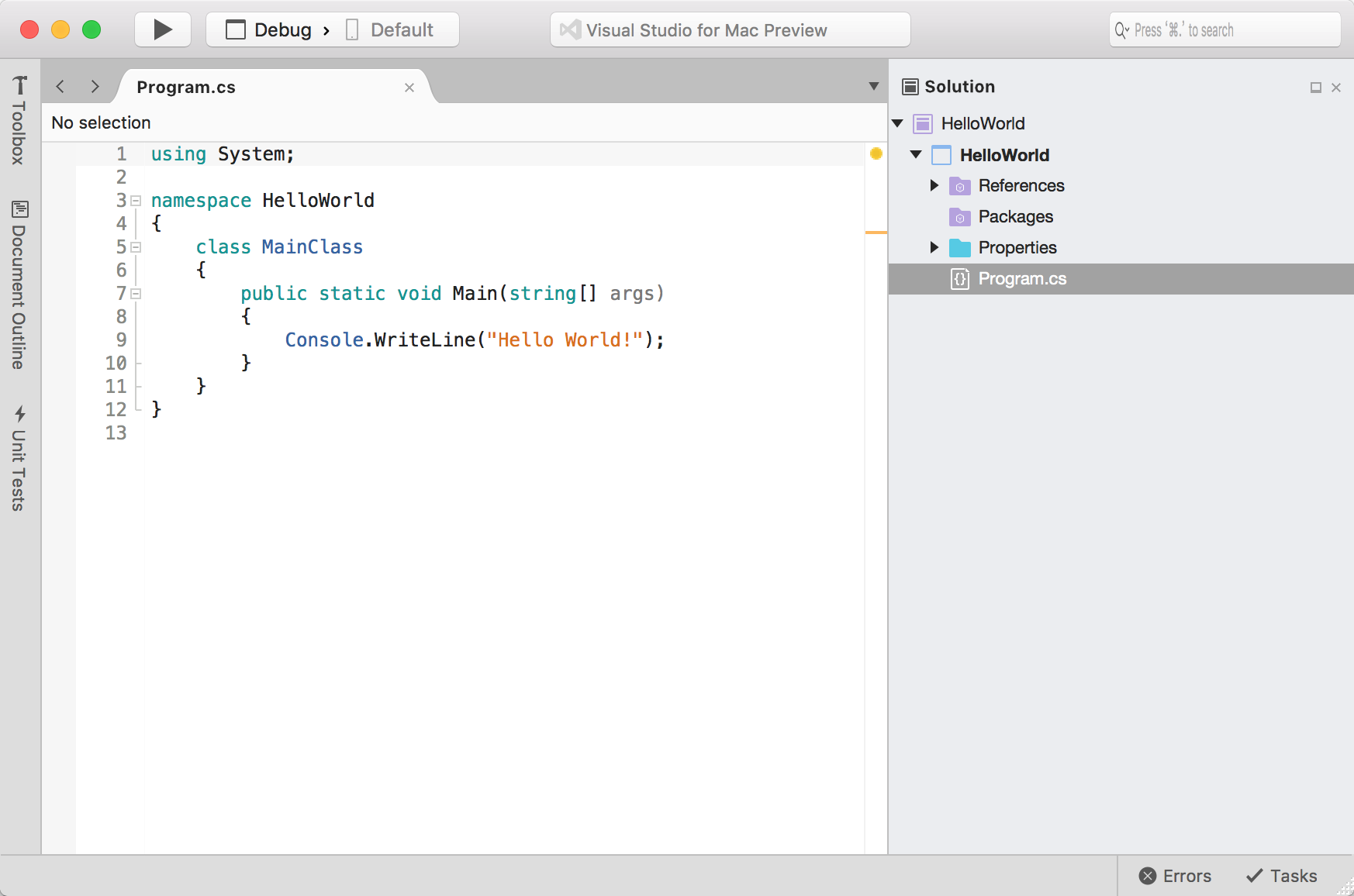Click the References folder icon
This screenshot has width=1354, height=896.
tap(960, 186)
